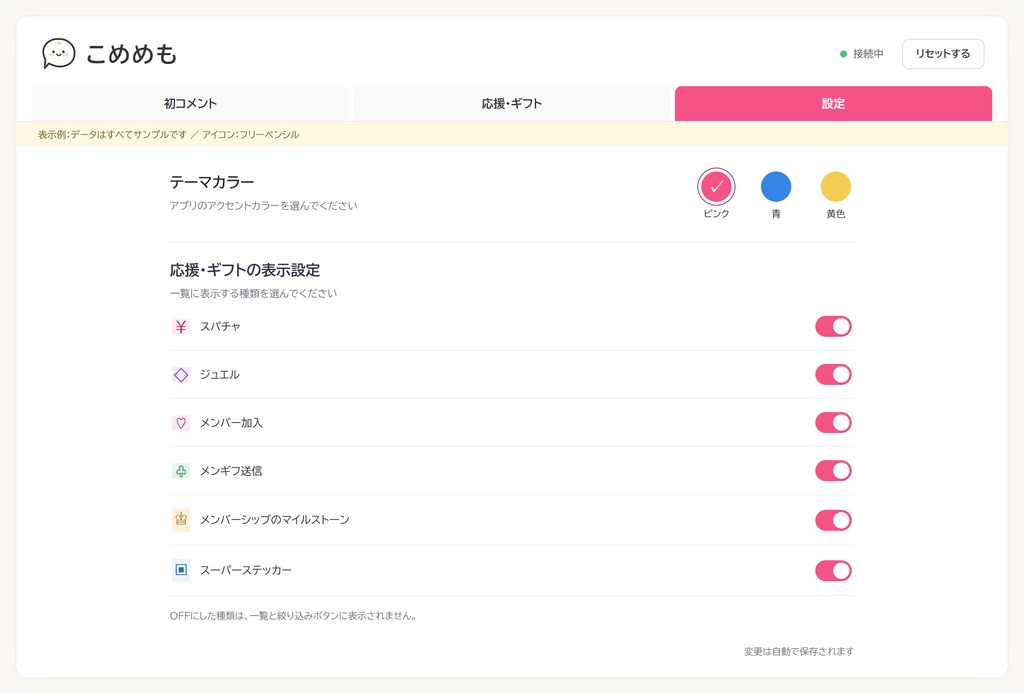This screenshot has height=693, width=1024.
Task: Click the green 接続中 status dot
Action: point(843,54)
